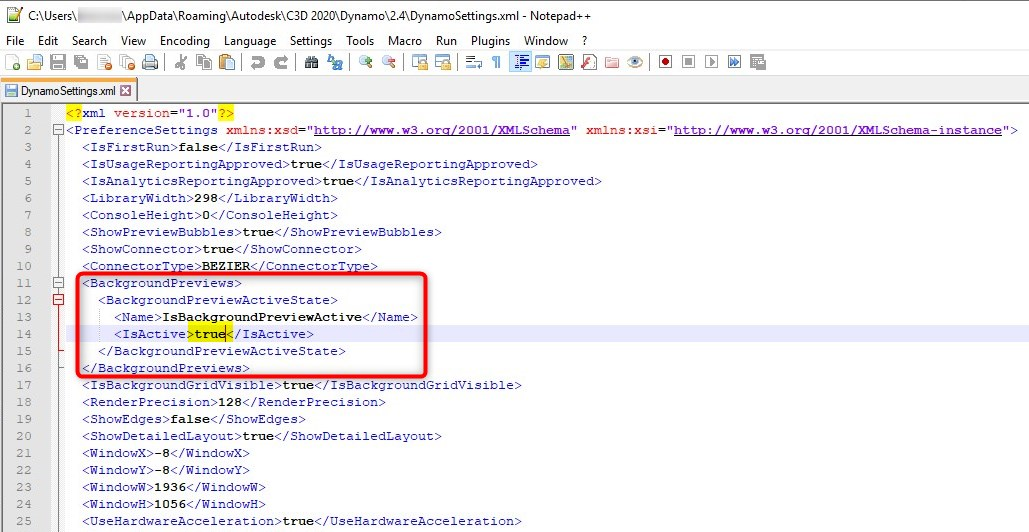The image size is (1029, 532).
Task: Click the Print toolbar icon
Action: point(150,62)
